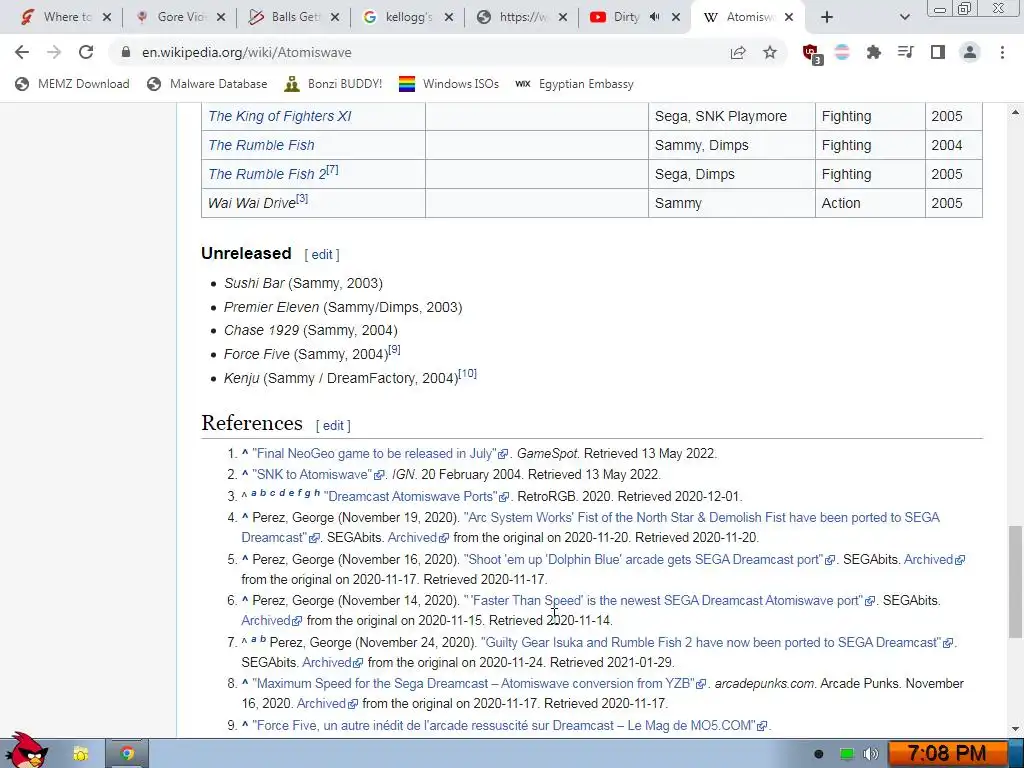The height and width of the screenshot is (768, 1024).
Task: Open the uBlock Origin extension icon
Action: (811, 53)
